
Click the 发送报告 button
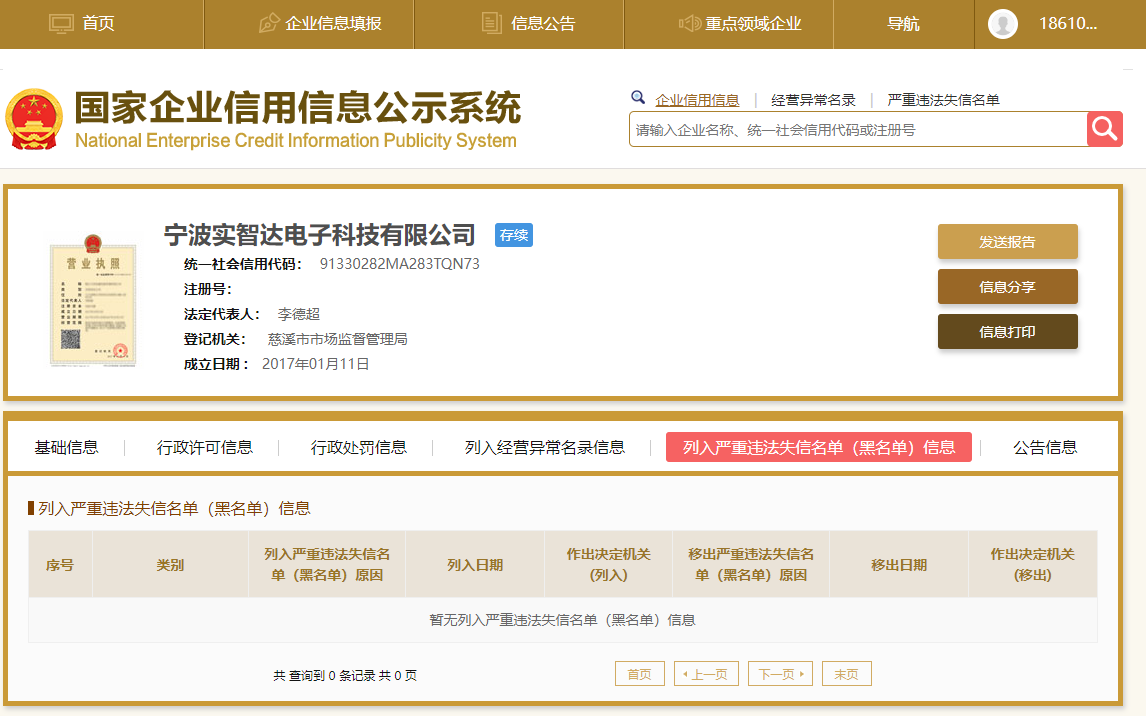point(1007,242)
